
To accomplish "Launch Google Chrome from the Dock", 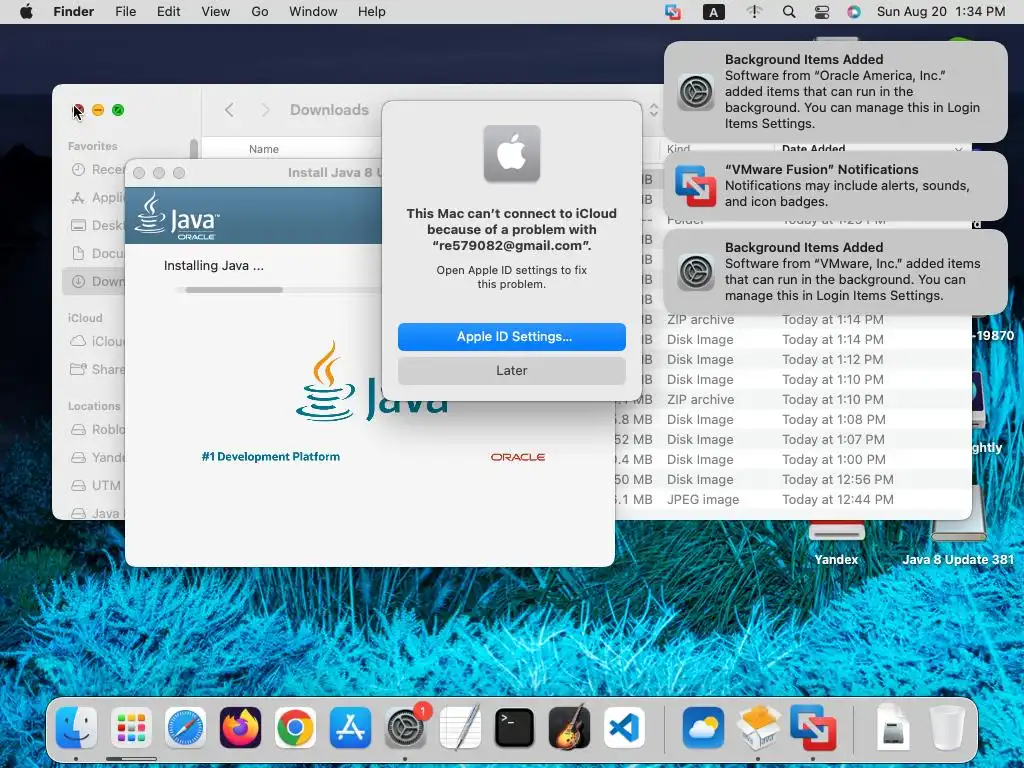I will (295, 728).
